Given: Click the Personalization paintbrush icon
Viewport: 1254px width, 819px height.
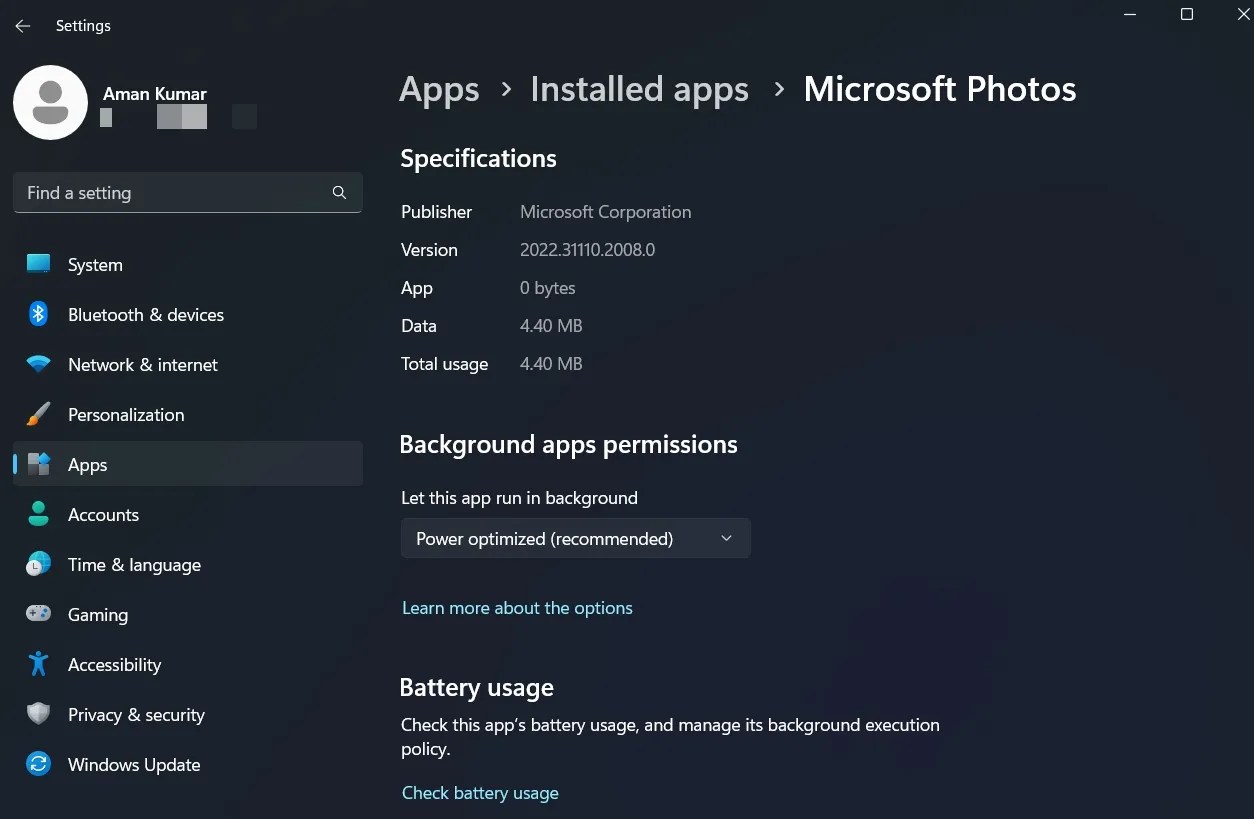Looking at the screenshot, I should point(37,414).
